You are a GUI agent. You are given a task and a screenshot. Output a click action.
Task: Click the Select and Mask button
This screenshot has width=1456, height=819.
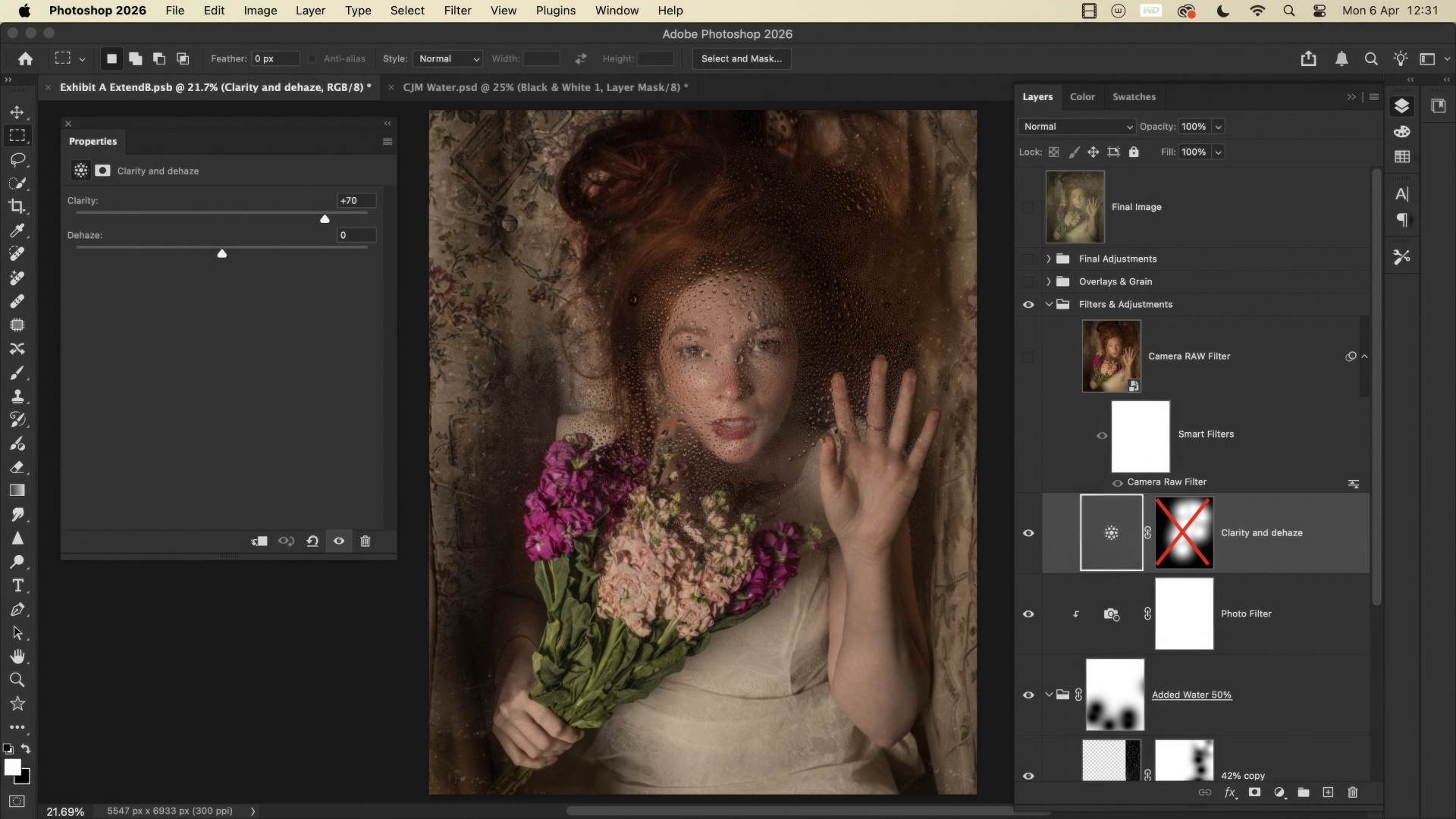click(x=741, y=58)
